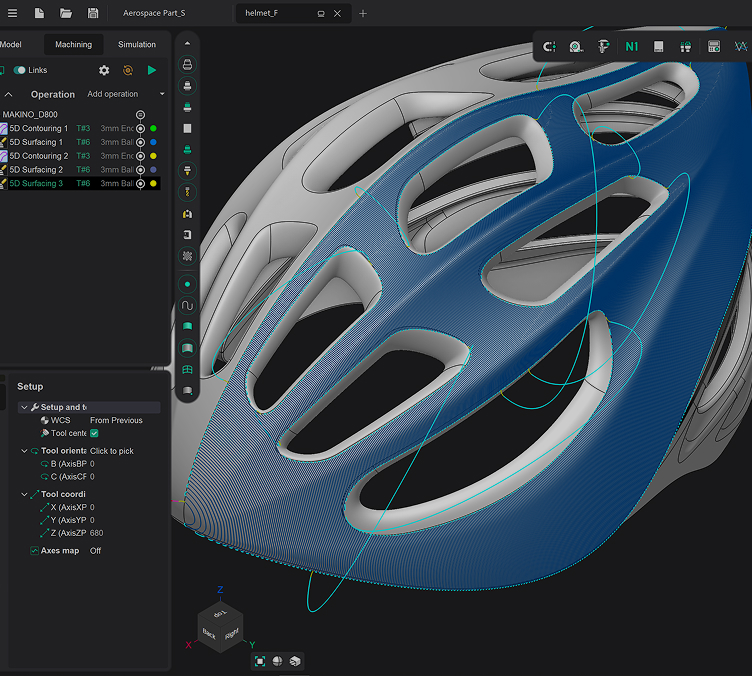Click the solid green part icon
This screenshot has height=676, width=752.
[x=188, y=150]
